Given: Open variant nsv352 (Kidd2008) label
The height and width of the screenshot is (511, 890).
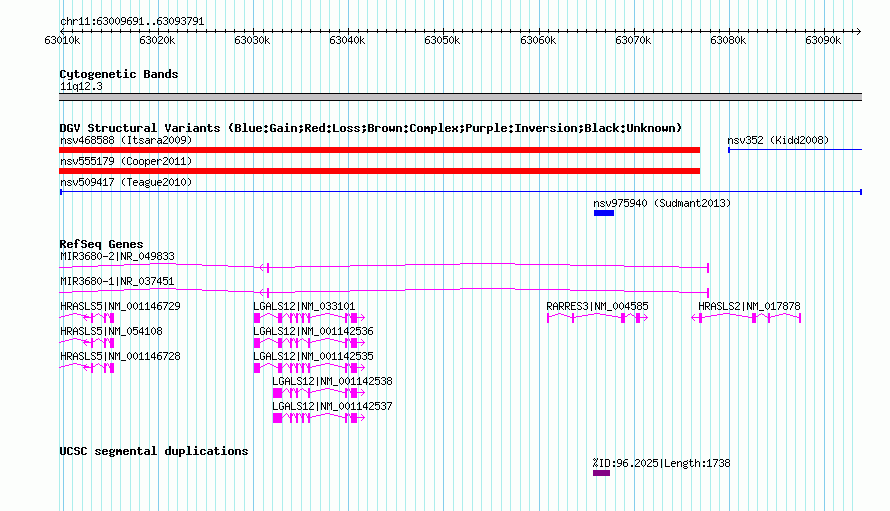Looking at the screenshot, I should 778,140.
